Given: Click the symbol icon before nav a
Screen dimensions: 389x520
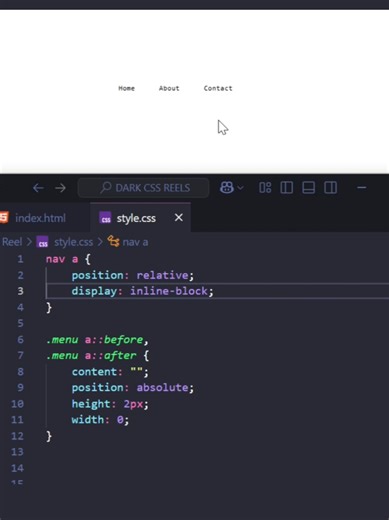Looking at the screenshot, I should click(113, 241).
